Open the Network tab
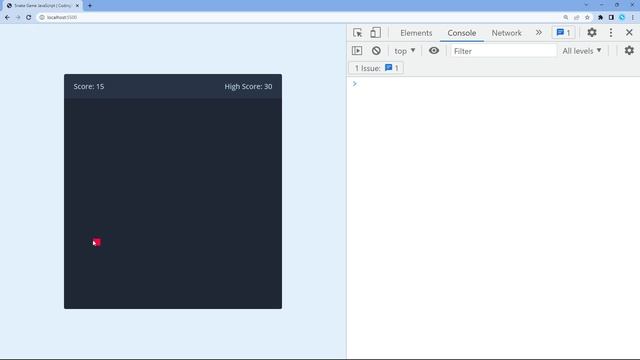The height and width of the screenshot is (360, 640). (x=506, y=33)
